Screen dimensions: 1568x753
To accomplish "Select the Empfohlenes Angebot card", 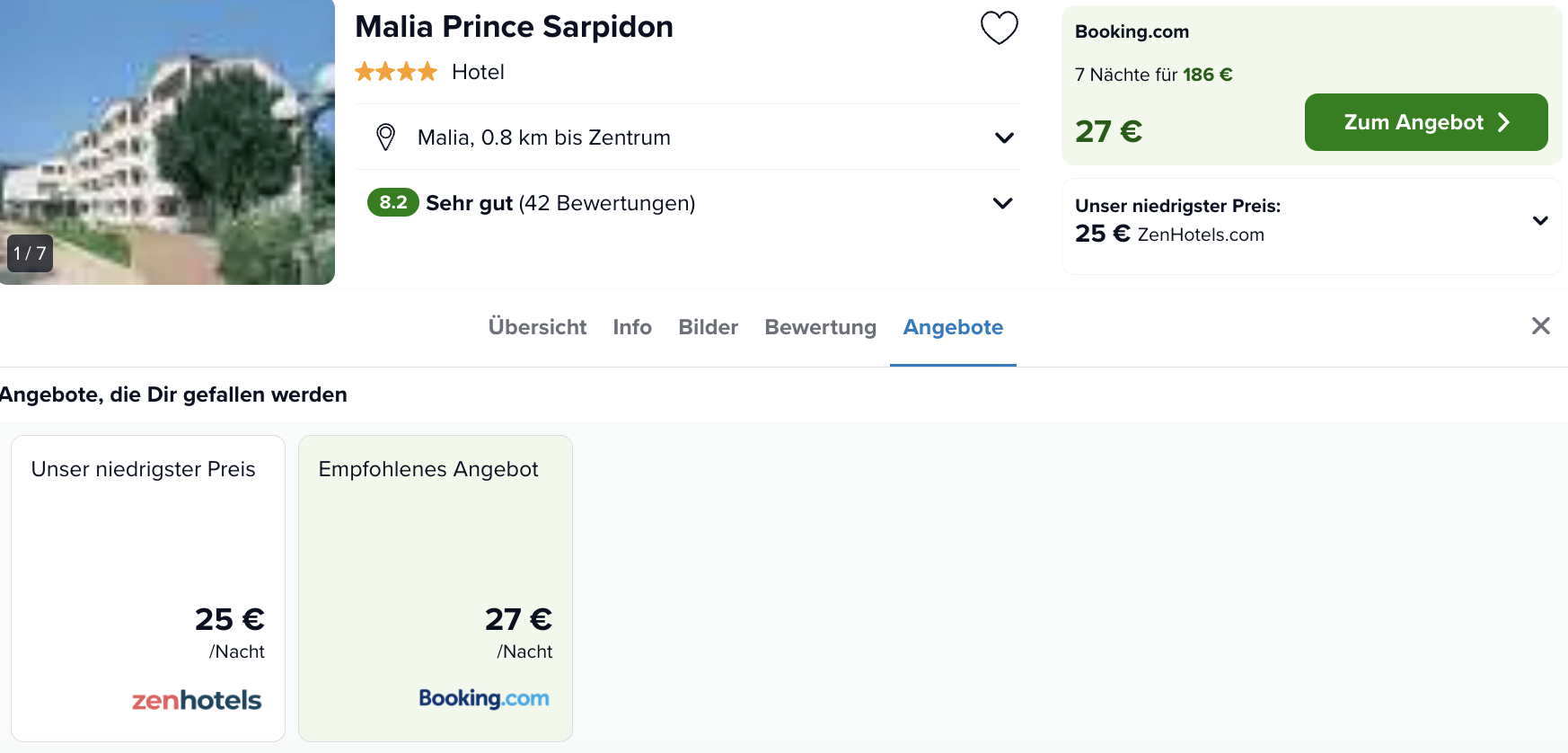I will [436, 589].
